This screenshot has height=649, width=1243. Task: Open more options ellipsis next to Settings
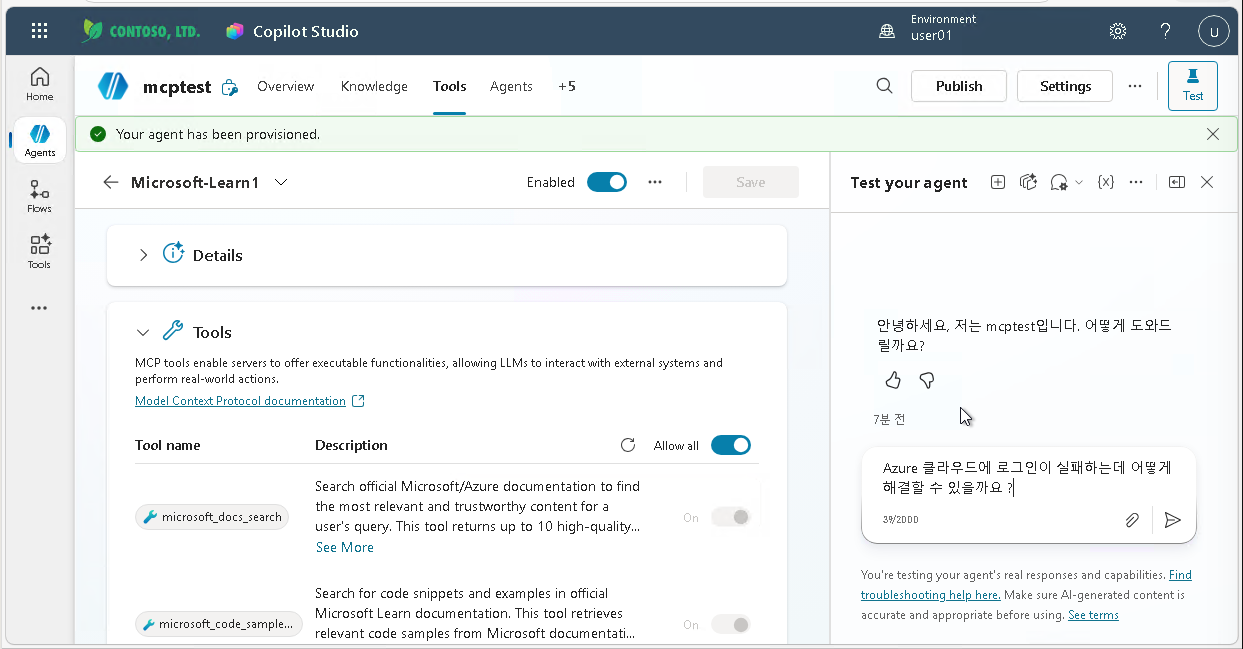1135,86
